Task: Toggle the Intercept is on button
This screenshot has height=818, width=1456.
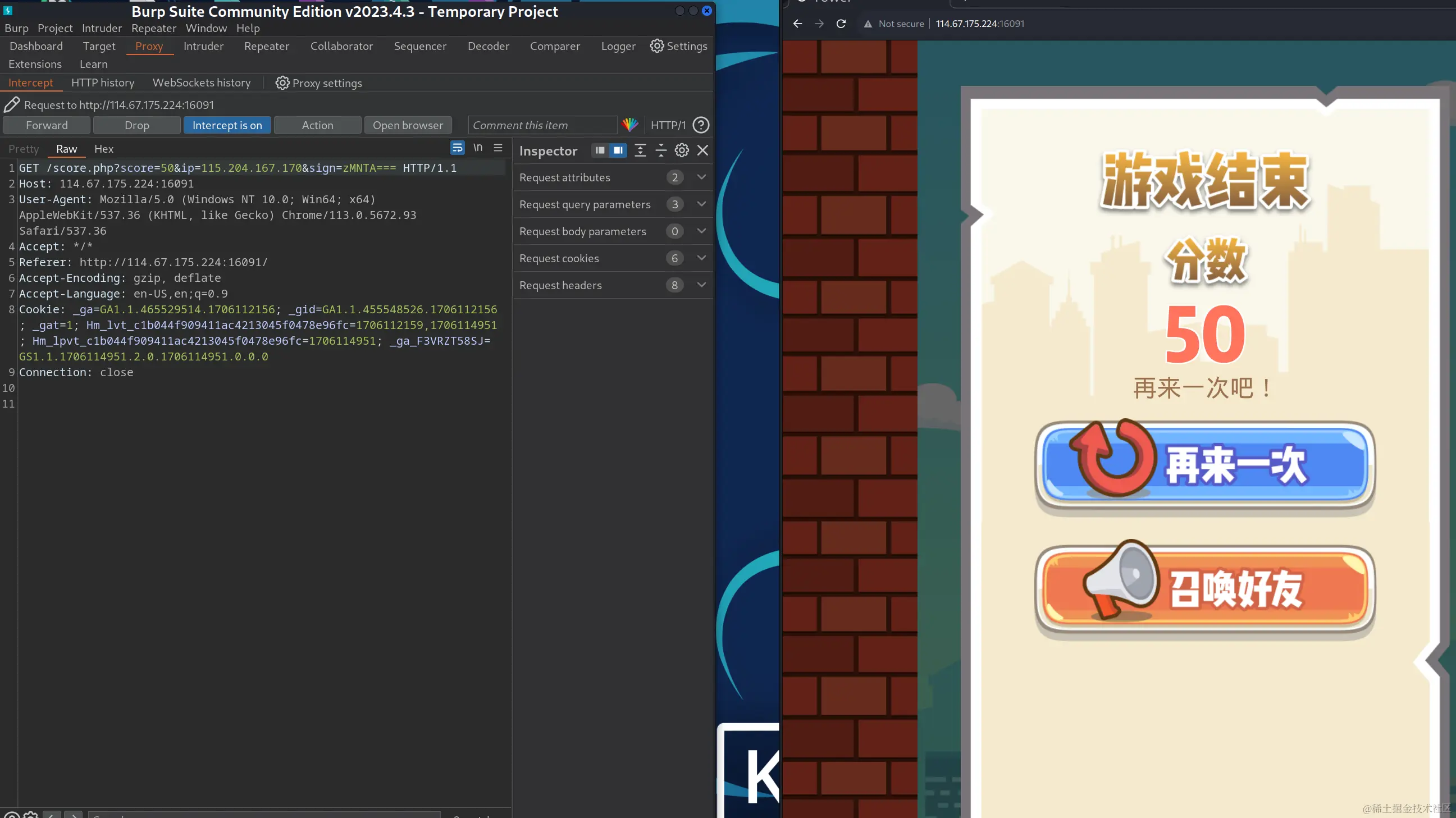Action: tap(227, 125)
